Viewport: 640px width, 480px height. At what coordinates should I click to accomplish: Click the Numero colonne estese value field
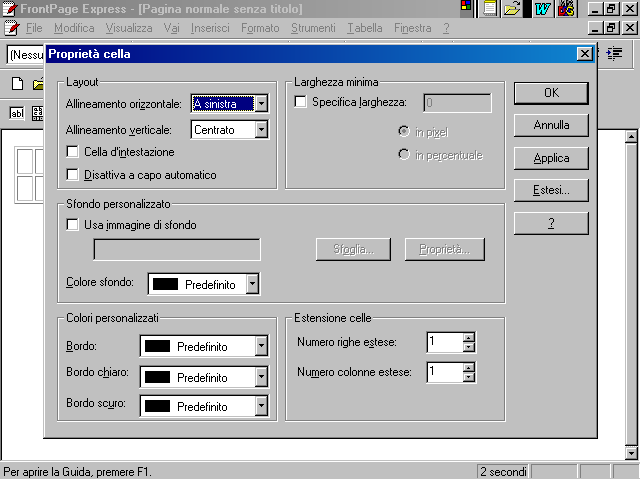[x=445, y=372]
